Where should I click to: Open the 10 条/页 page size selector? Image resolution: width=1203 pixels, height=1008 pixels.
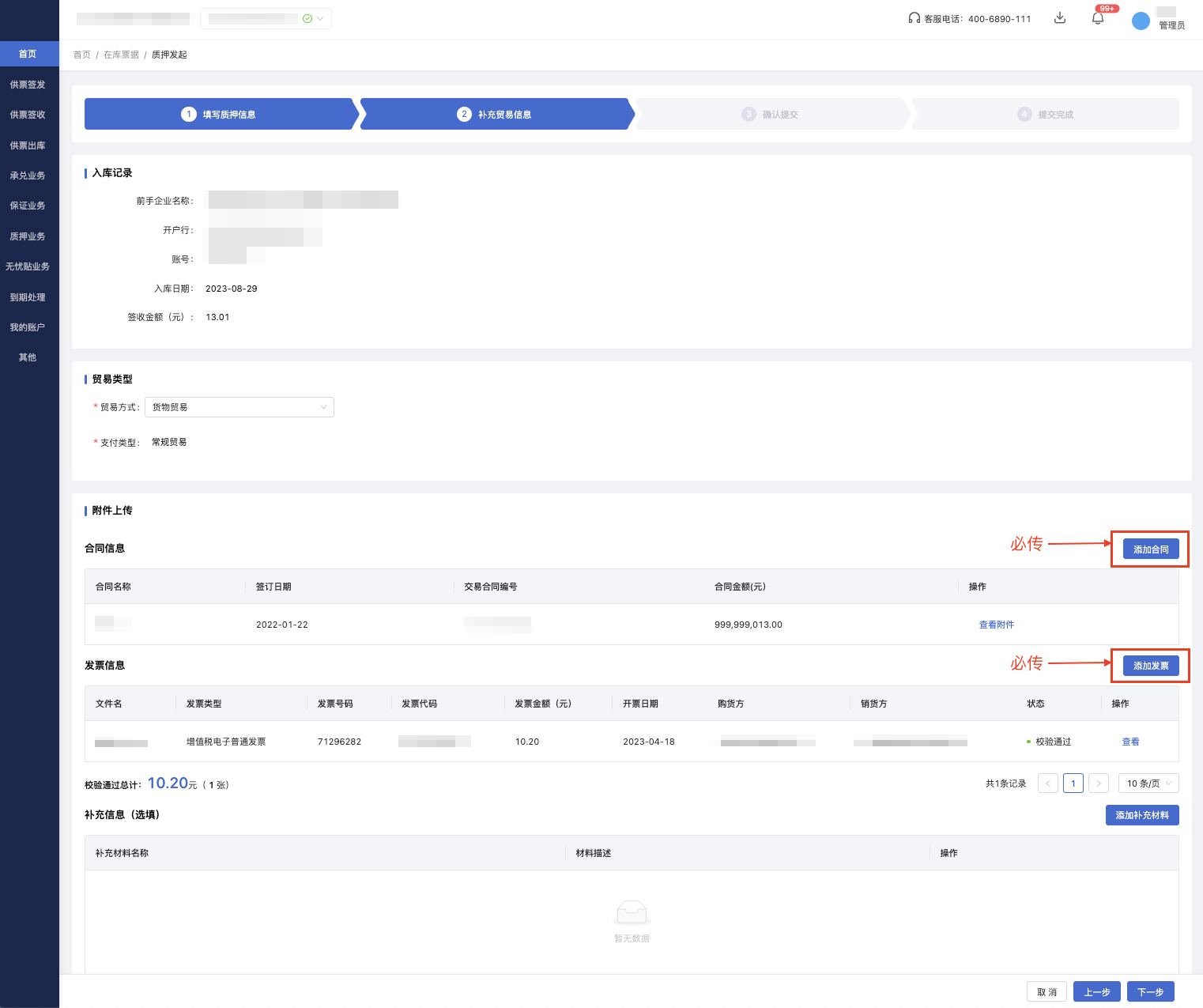(1148, 783)
